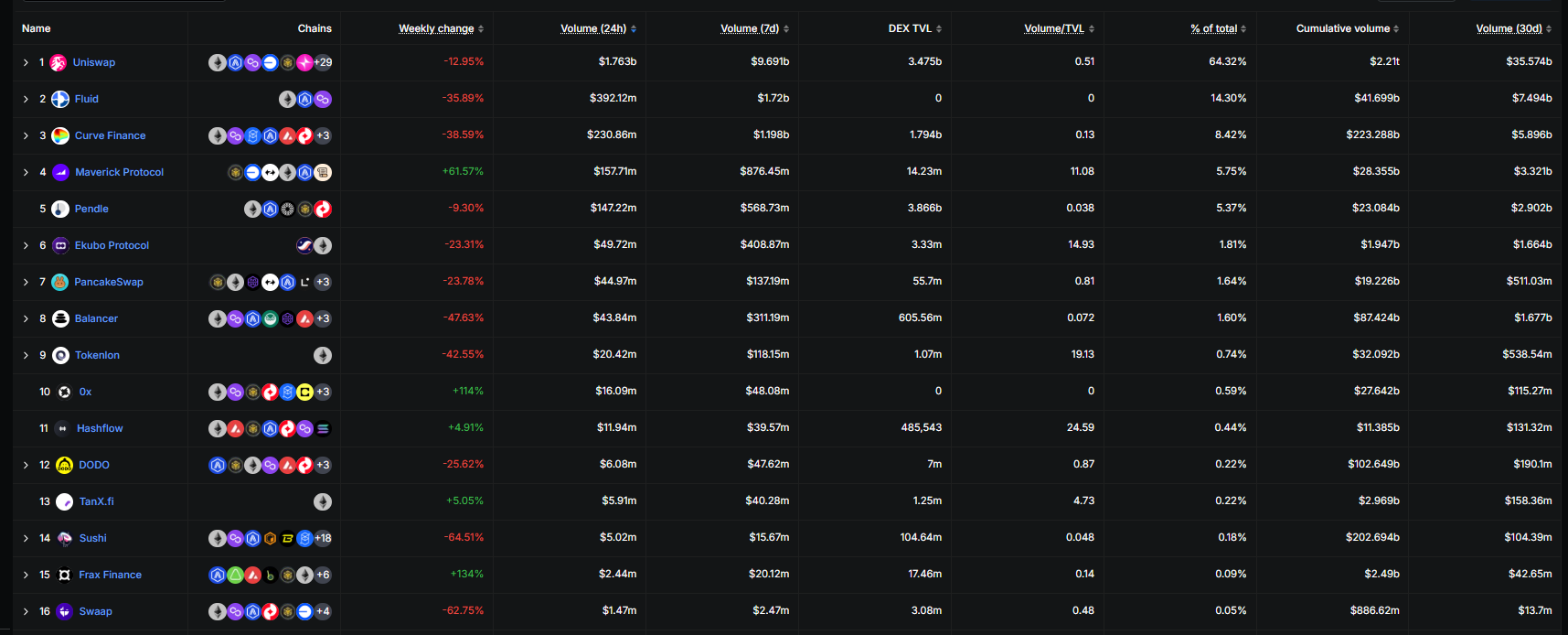Image resolution: width=1568 pixels, height=635 pixels.
Task: Click the Ethereum chain icon in Tokenlon row
Action: [323, 355]
